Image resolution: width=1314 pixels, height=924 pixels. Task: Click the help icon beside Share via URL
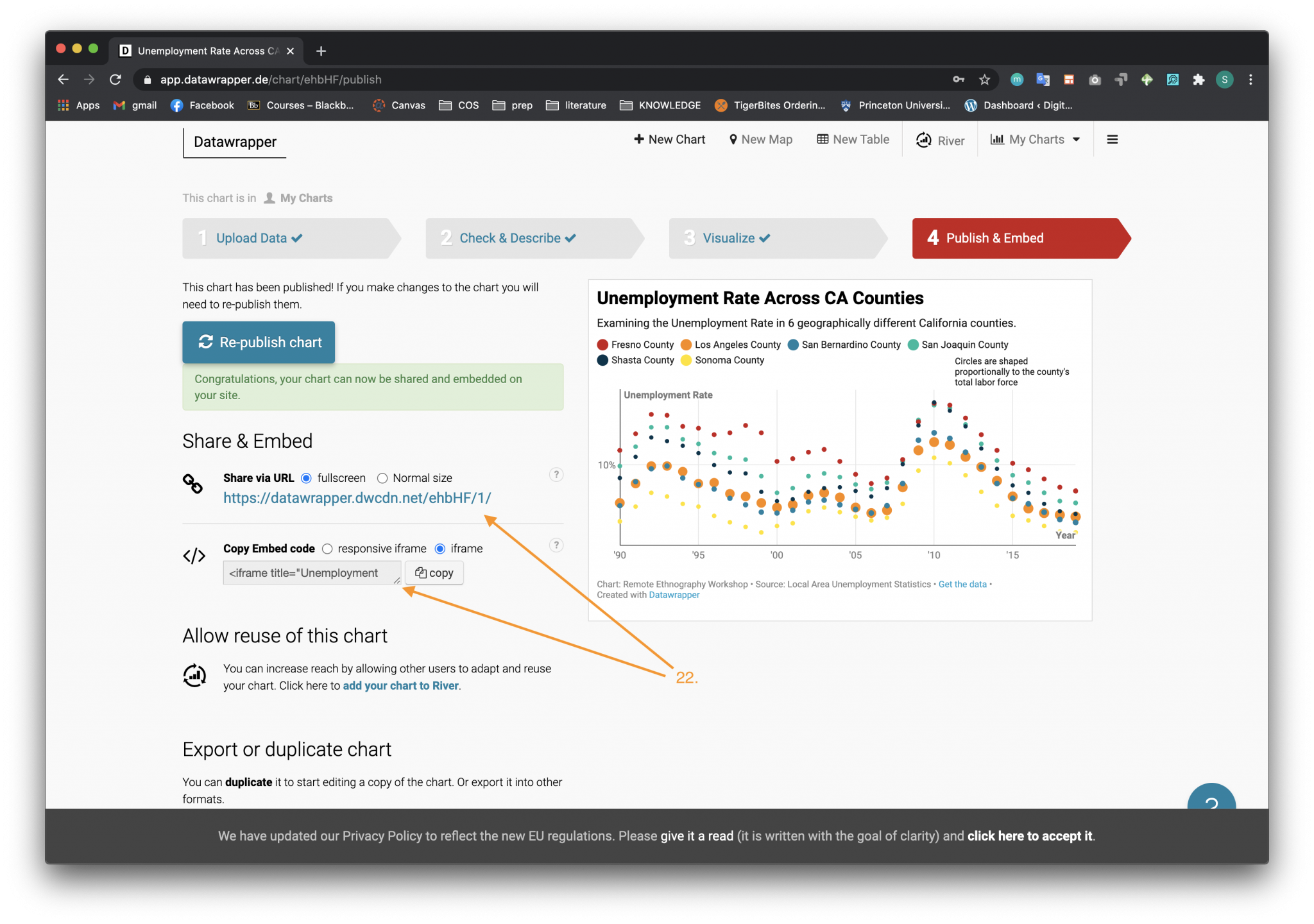coord(556,475)
